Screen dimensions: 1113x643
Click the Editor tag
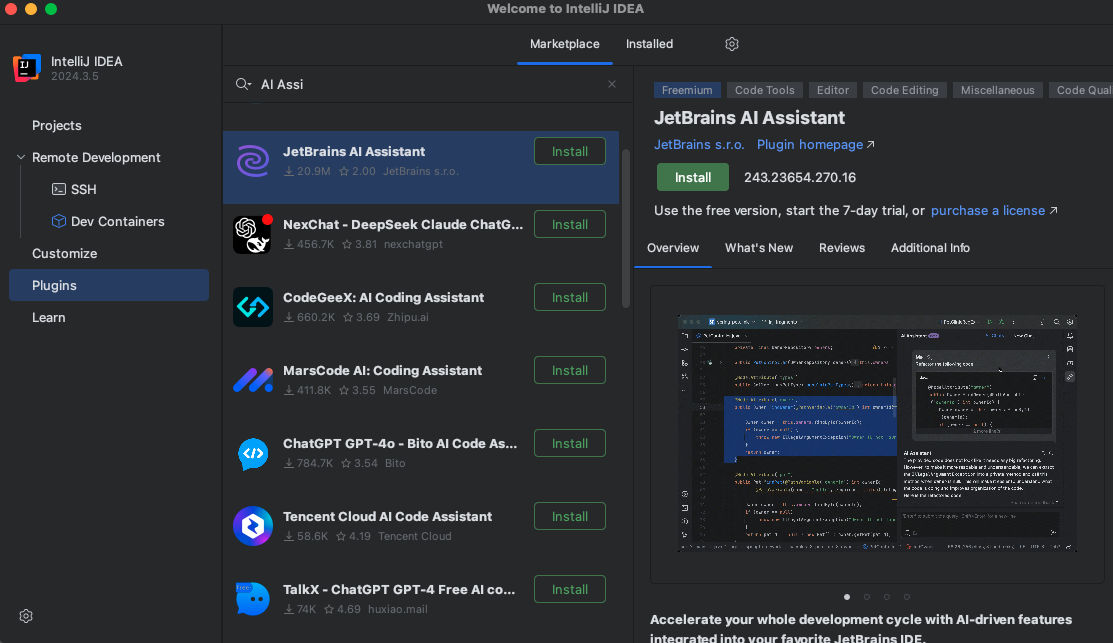tap(833, 90)
